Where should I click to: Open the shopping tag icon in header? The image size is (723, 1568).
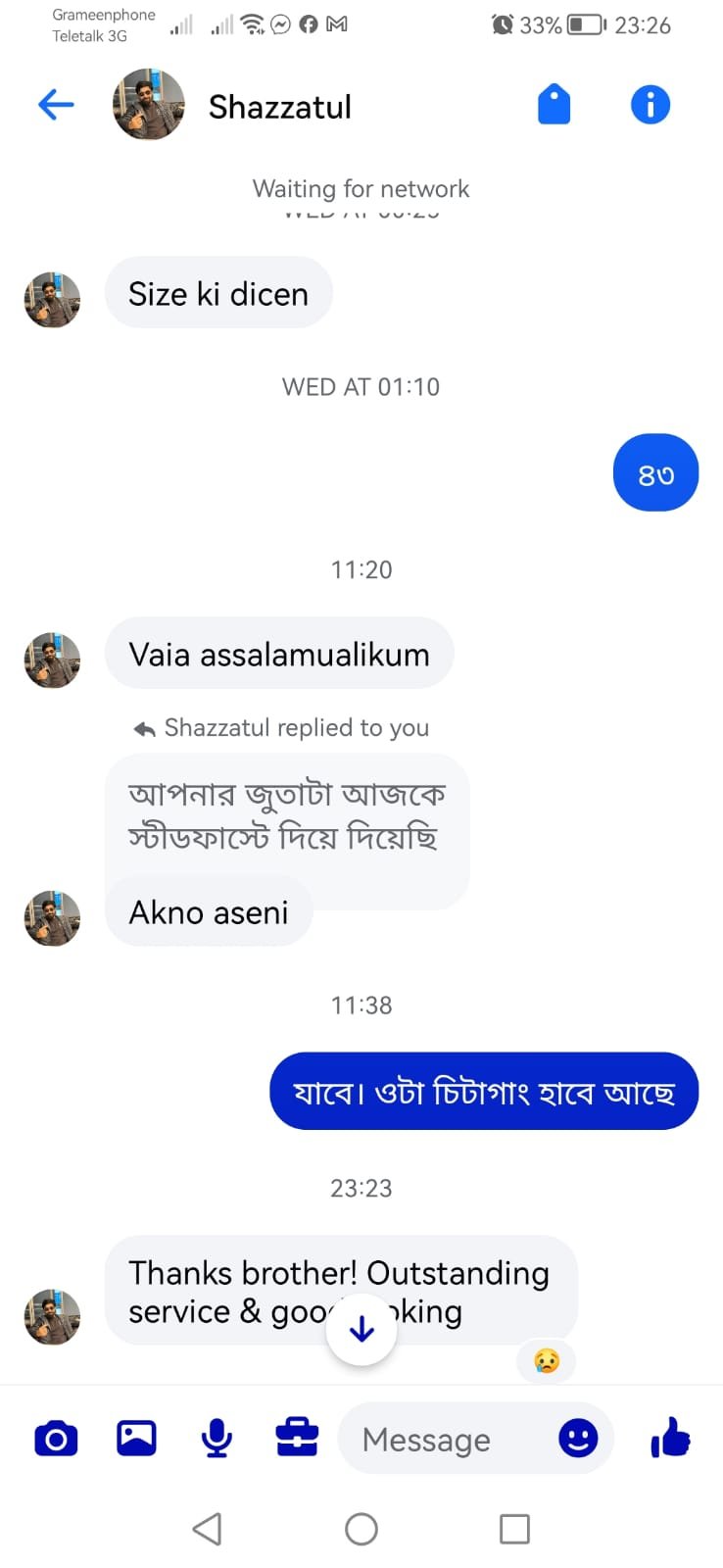[554, 104]
